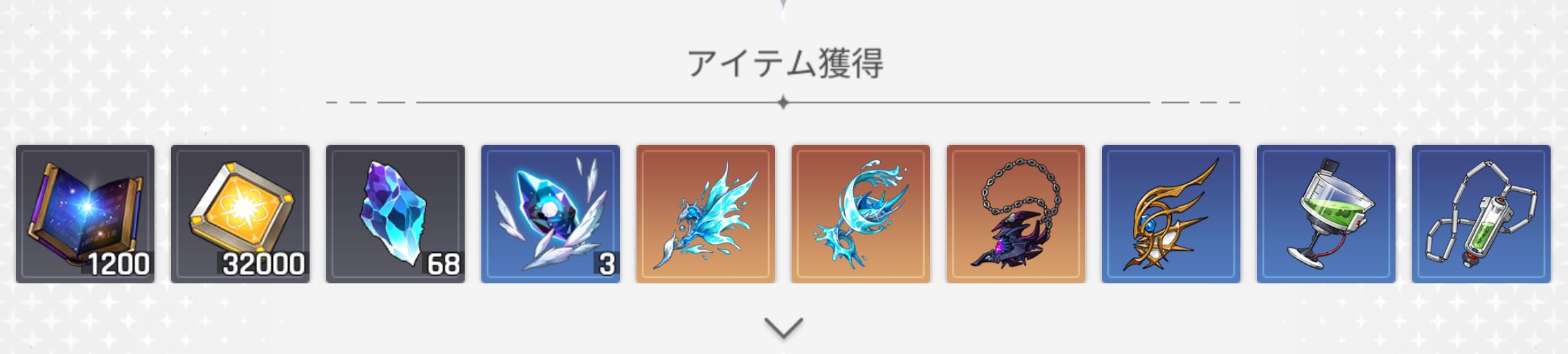The width and height of the screenshot is (1568, 354).
Task: Select the green vial chain necklace relic
Action: tap(1481, 213)
